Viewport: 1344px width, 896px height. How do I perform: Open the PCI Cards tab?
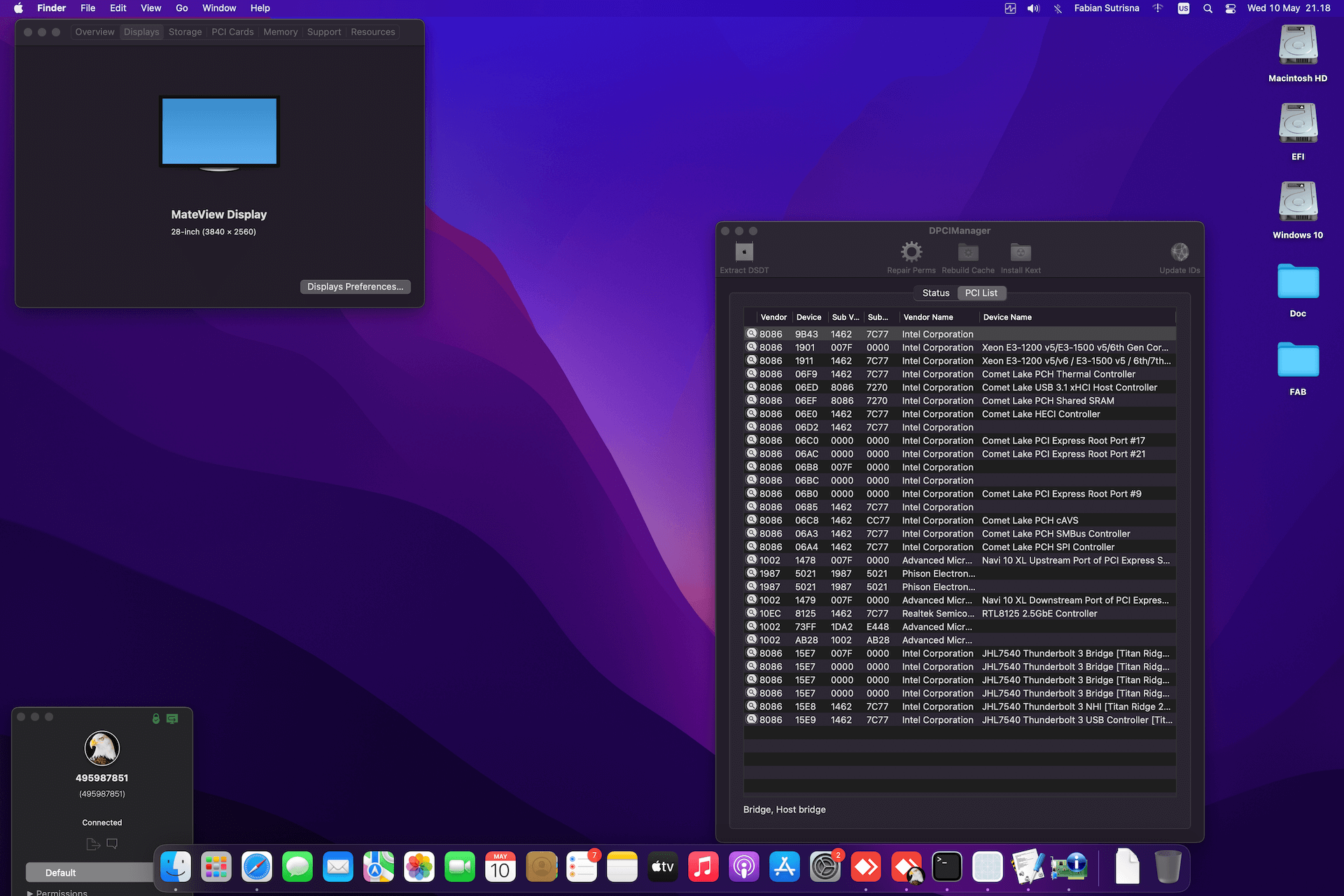(x=232, y=32)
